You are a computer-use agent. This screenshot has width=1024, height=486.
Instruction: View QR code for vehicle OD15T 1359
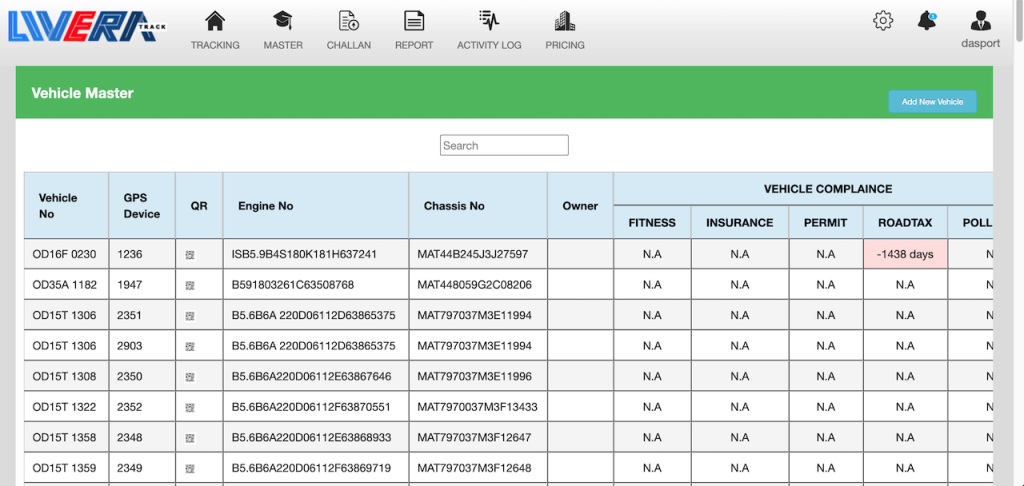click(190, 469)
